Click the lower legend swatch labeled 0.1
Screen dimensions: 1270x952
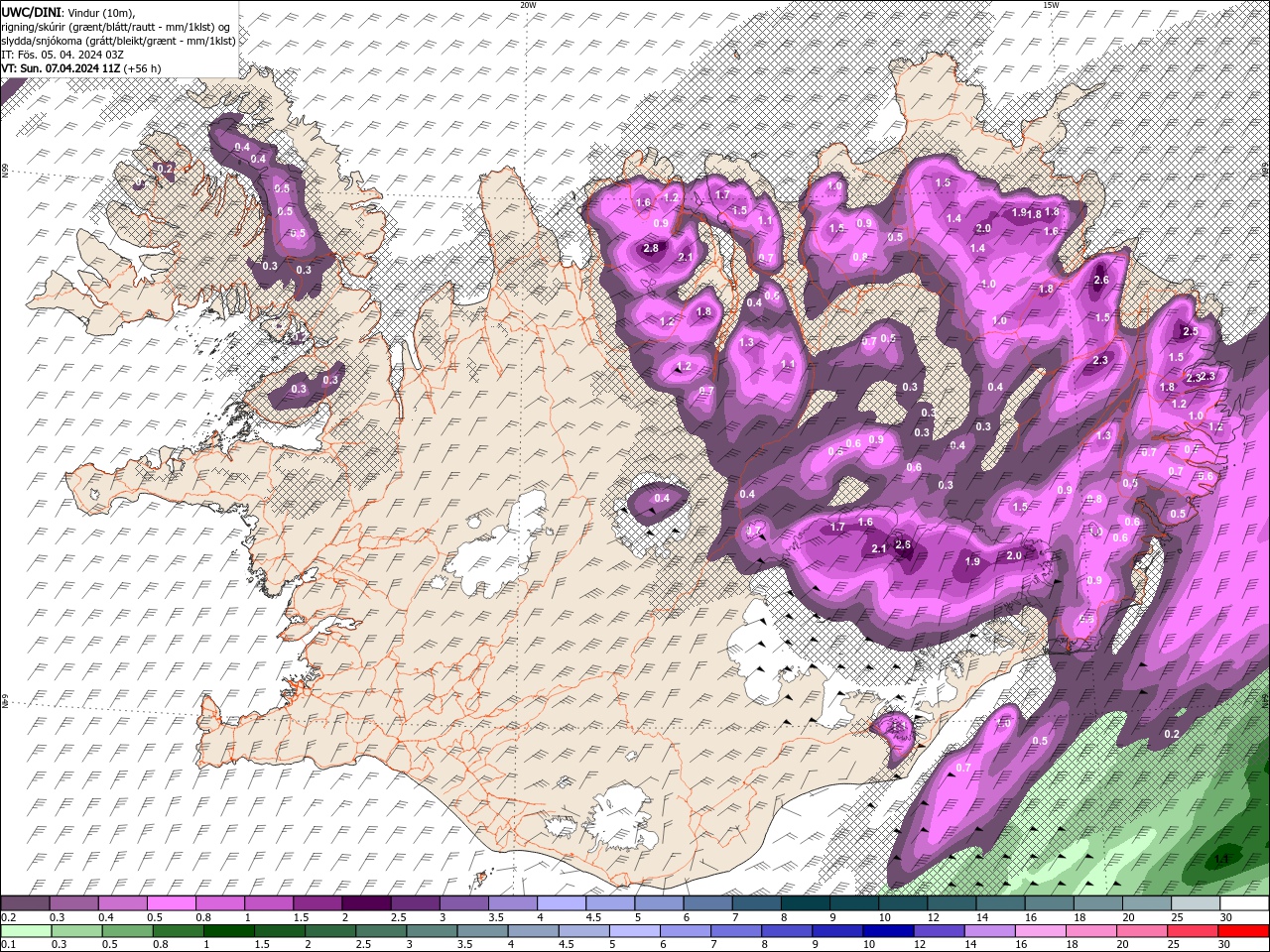pyautogui.click(x=26, y=931)
